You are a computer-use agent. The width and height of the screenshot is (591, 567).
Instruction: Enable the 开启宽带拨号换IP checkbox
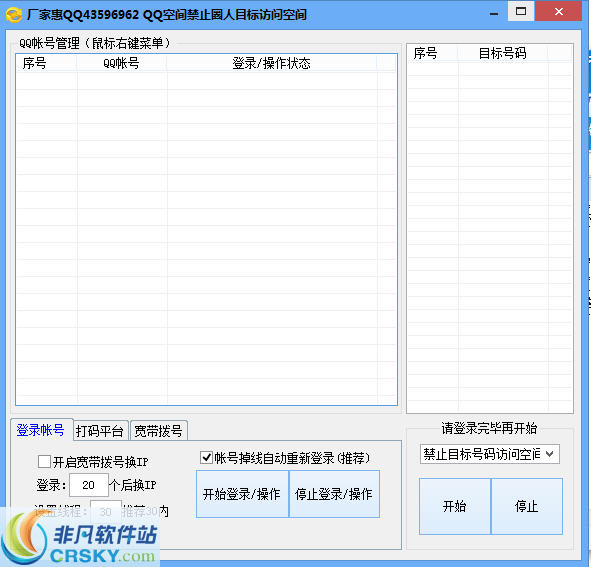pos(44,461)
